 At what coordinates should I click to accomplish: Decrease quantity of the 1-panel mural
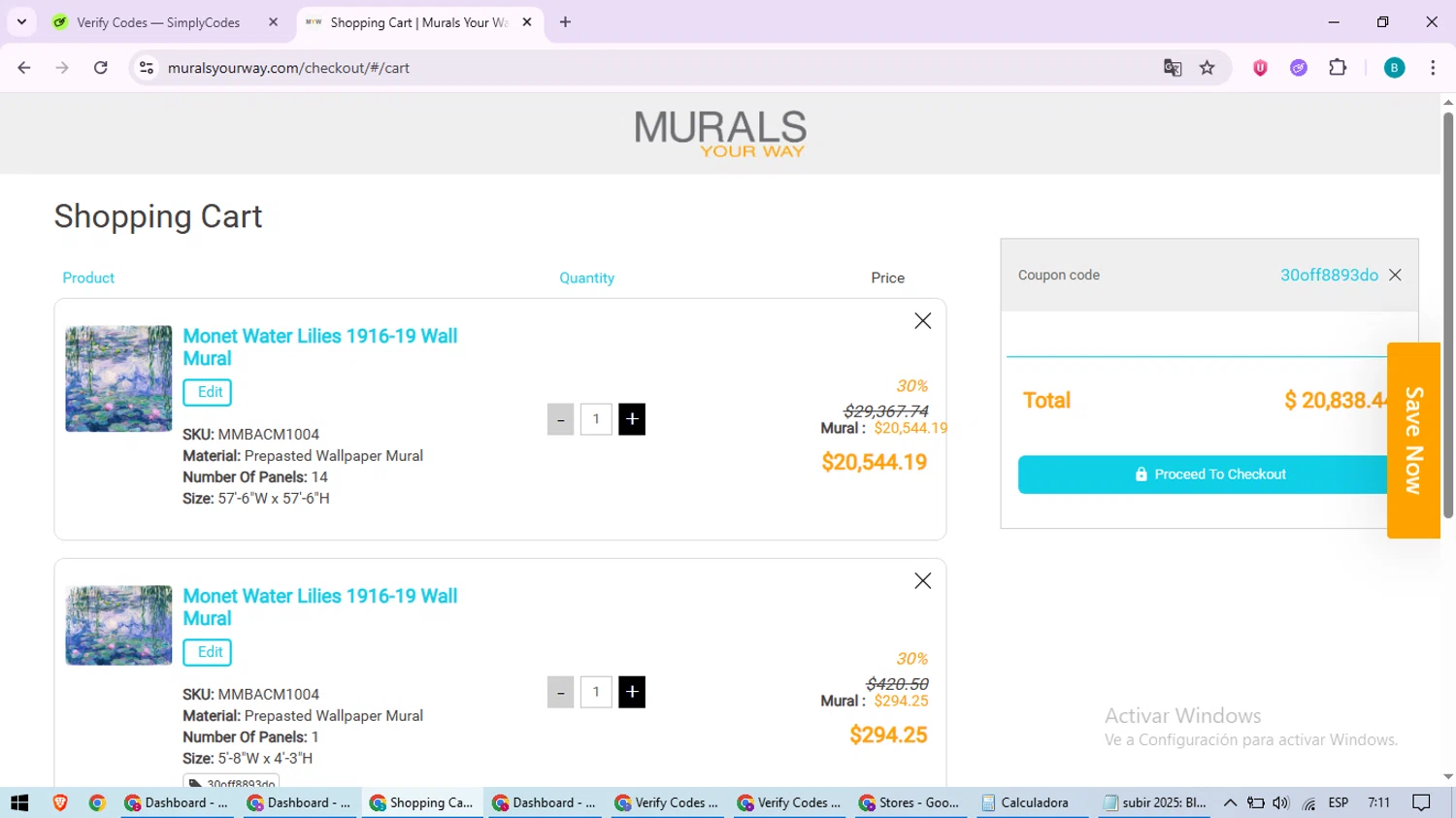(x=560, y=692)
